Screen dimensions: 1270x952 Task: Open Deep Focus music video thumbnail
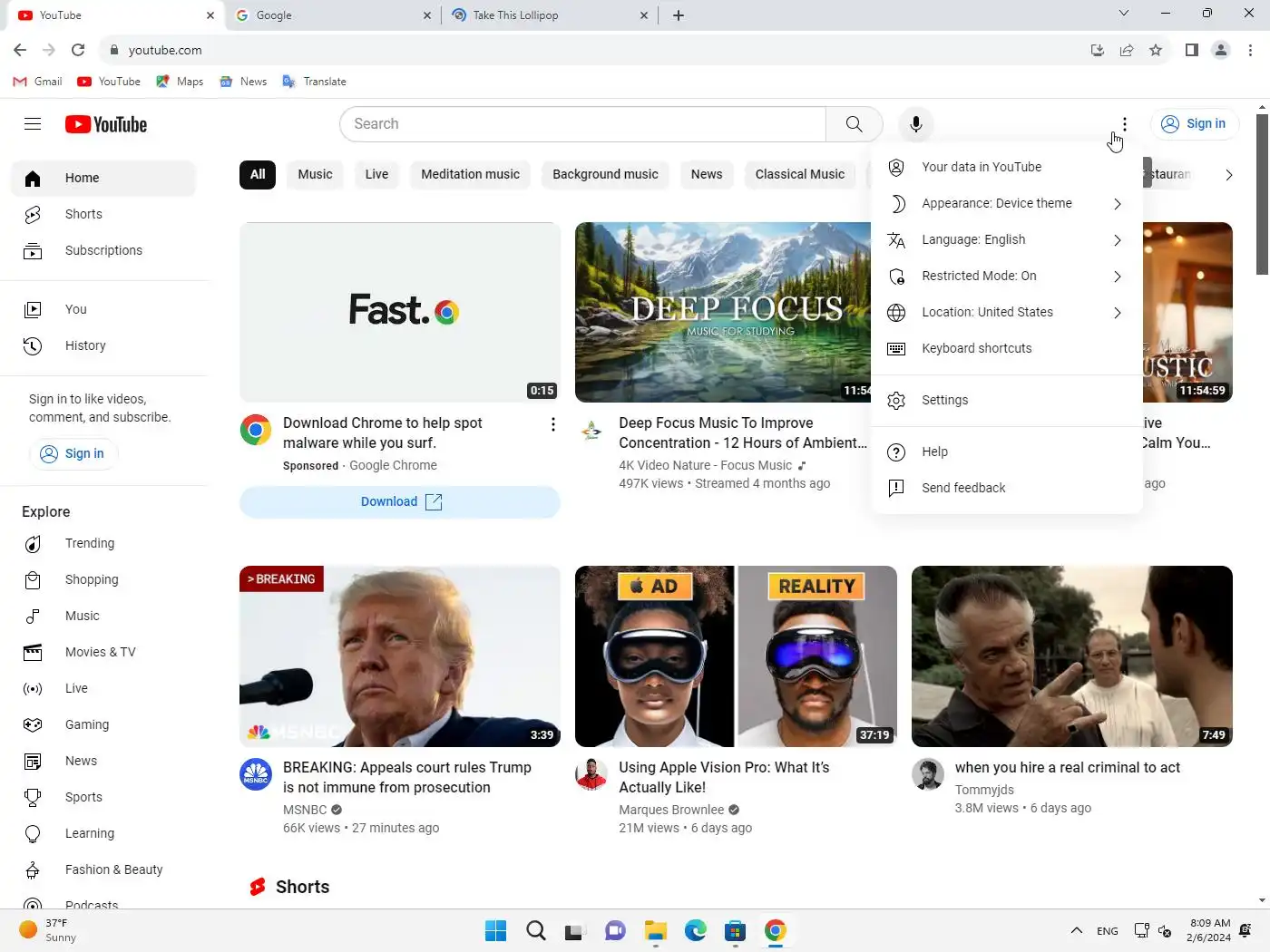(723, 312)
